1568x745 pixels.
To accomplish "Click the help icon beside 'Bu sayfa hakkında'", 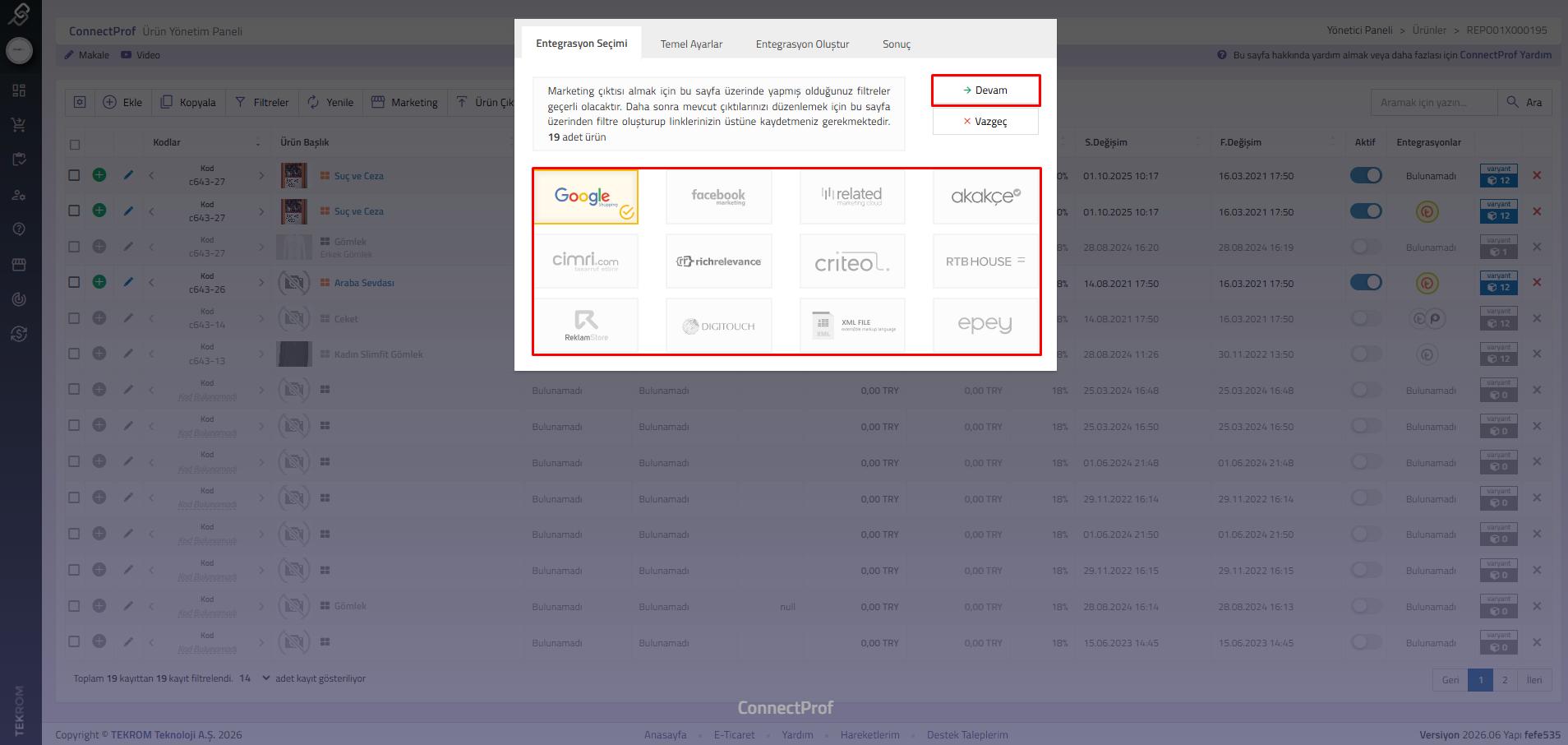I will pyautogui.click(x=1222, y=55).
